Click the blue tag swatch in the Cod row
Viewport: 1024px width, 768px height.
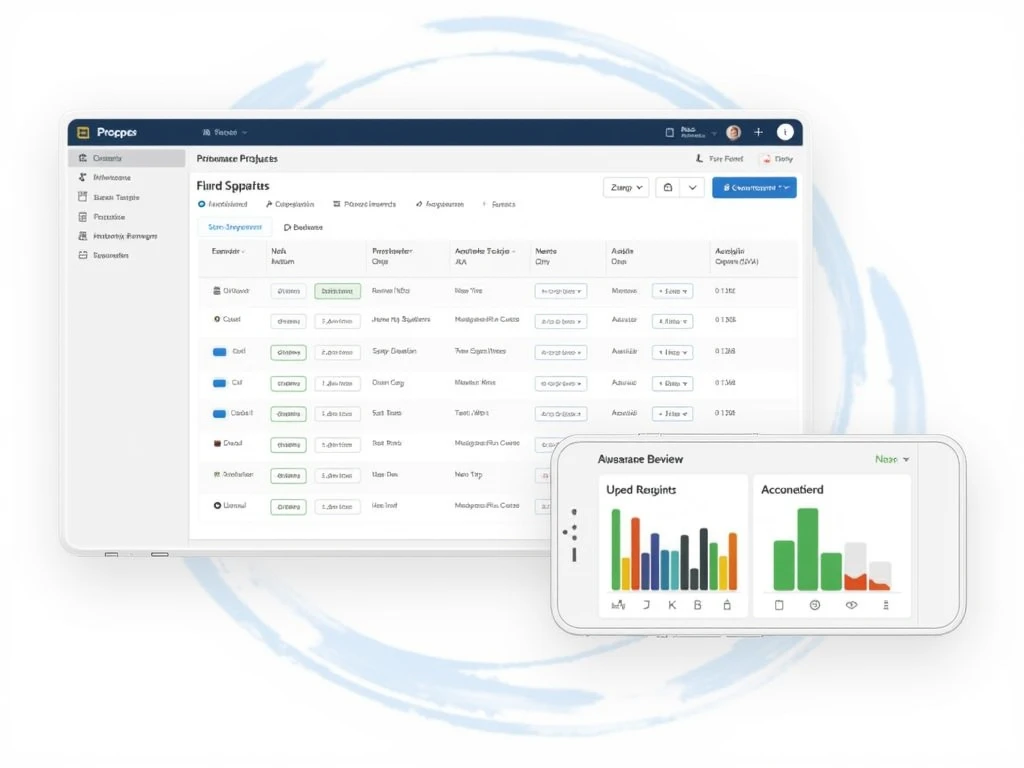pos(219,352)
